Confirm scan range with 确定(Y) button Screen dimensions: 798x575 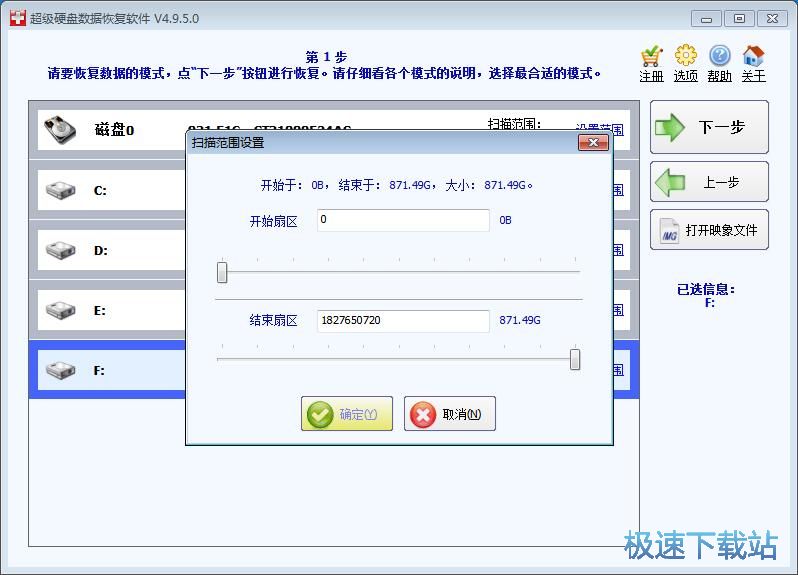point(347,414)
